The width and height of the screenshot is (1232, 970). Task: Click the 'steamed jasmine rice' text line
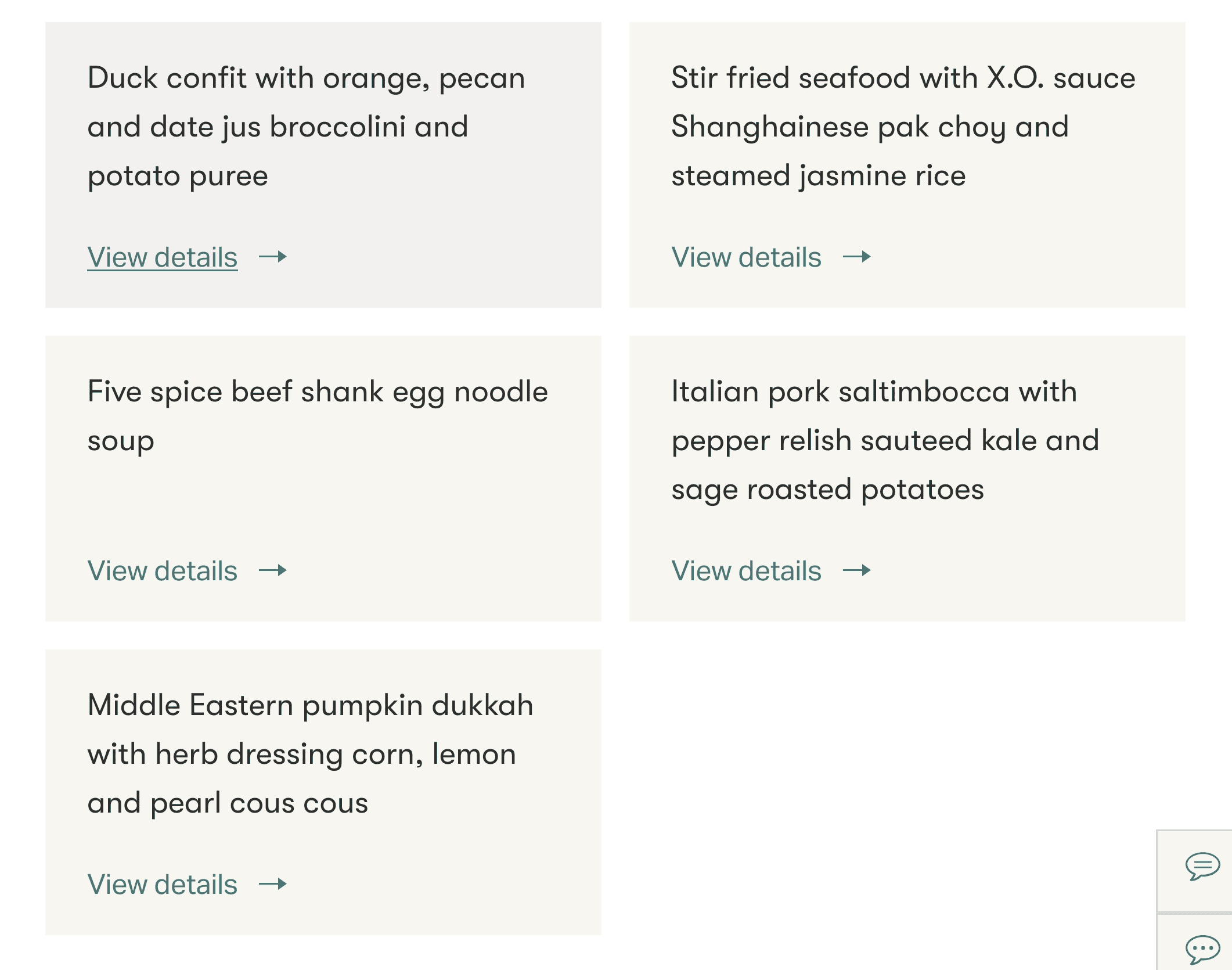click(818, 175)
